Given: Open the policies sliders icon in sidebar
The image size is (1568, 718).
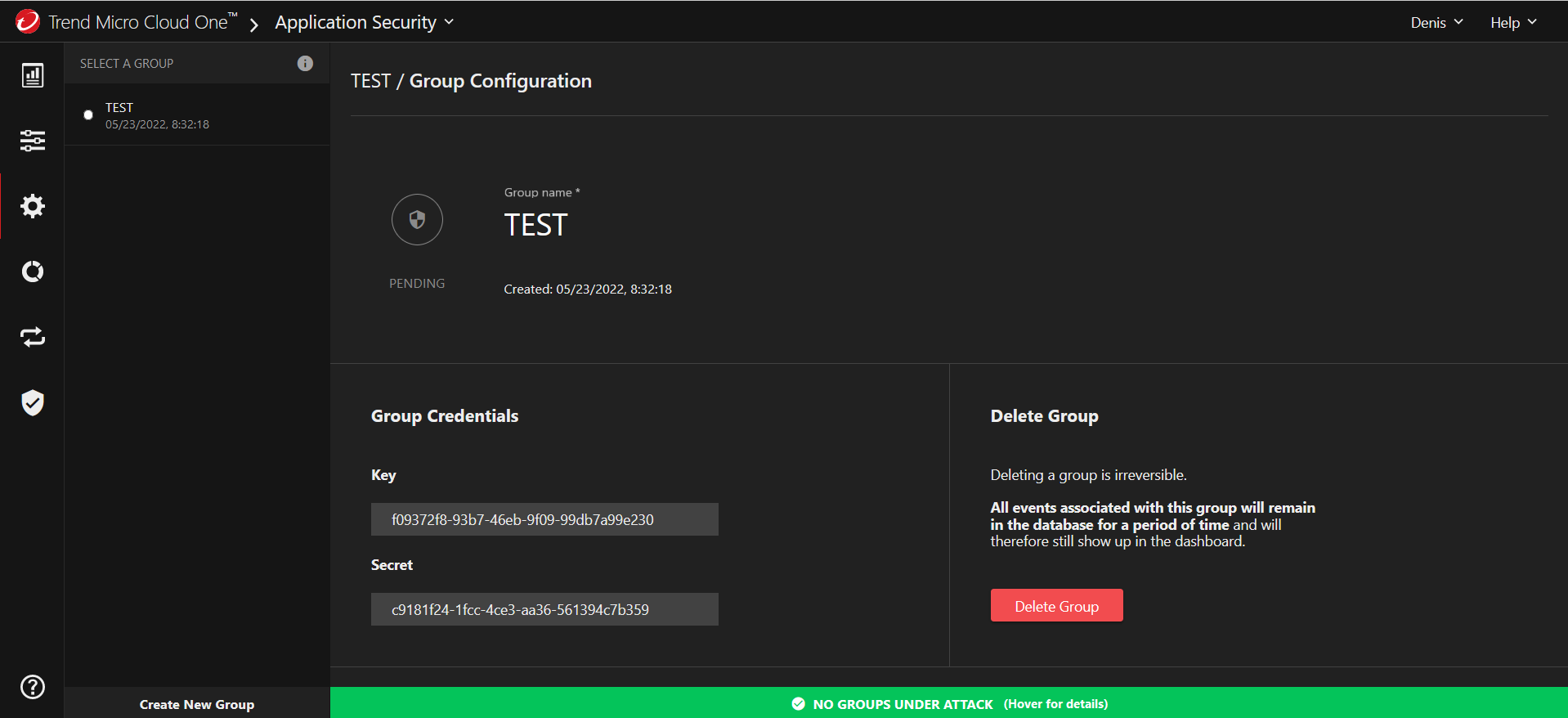Looking at the screenshot, I should click(x=33, y=141).
